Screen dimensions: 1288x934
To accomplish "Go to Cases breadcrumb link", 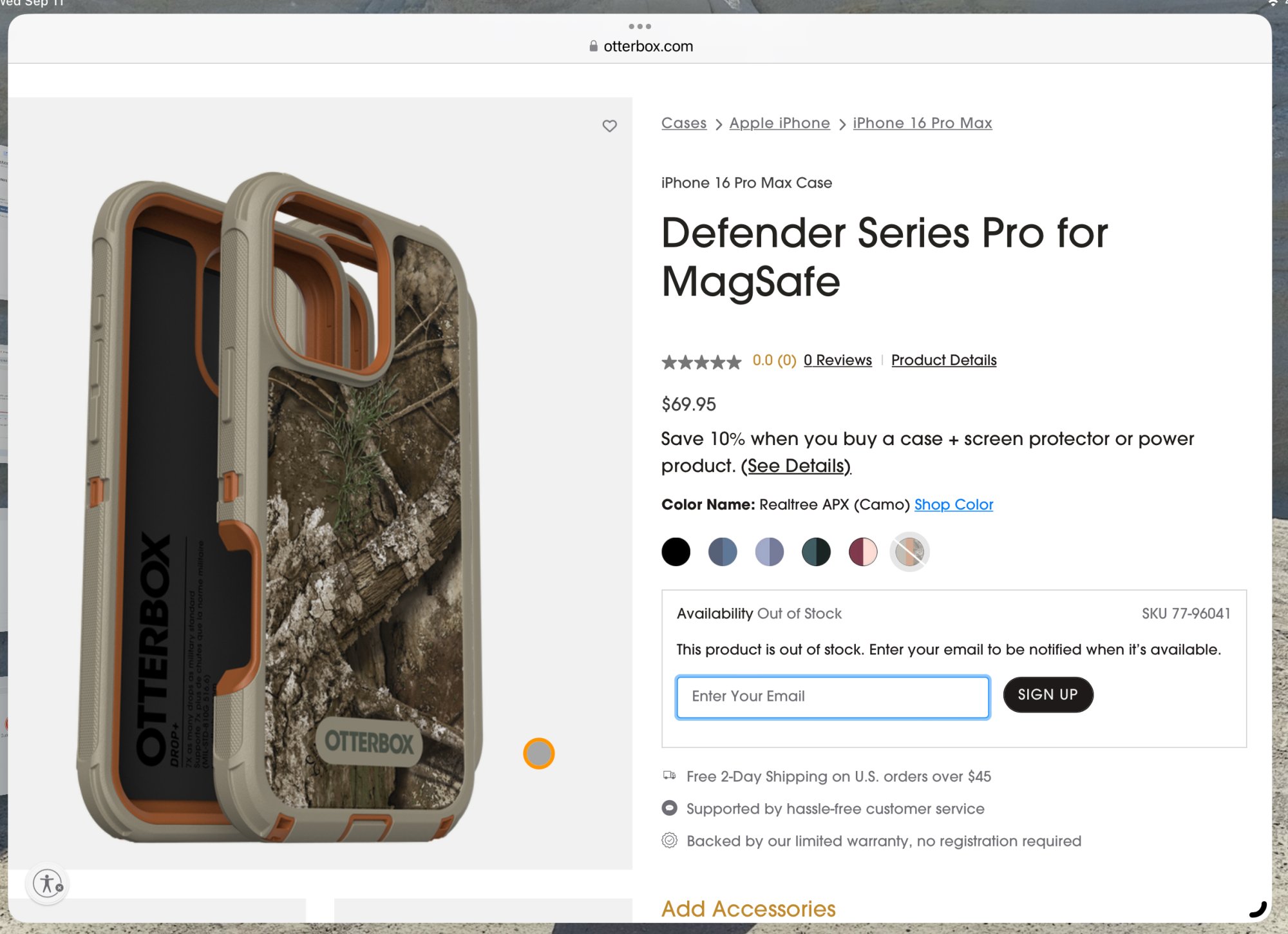I will (684, 123).
